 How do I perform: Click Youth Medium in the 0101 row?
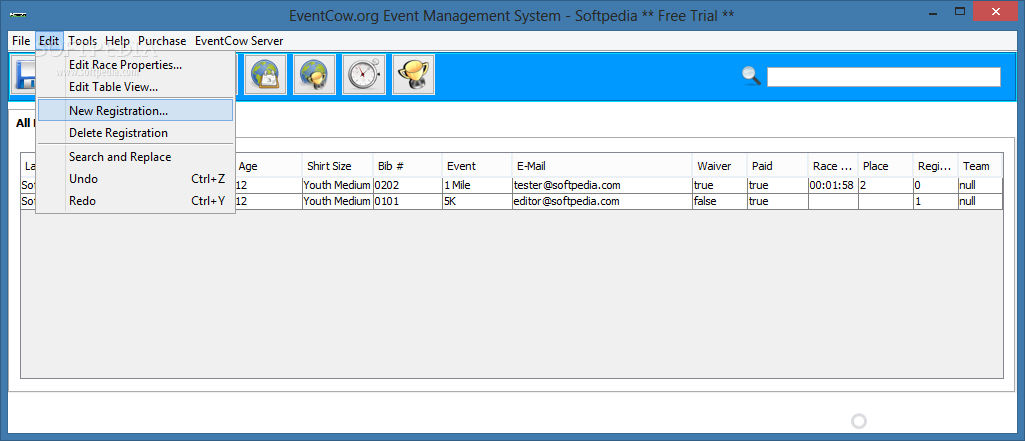[x=337, y=201]
